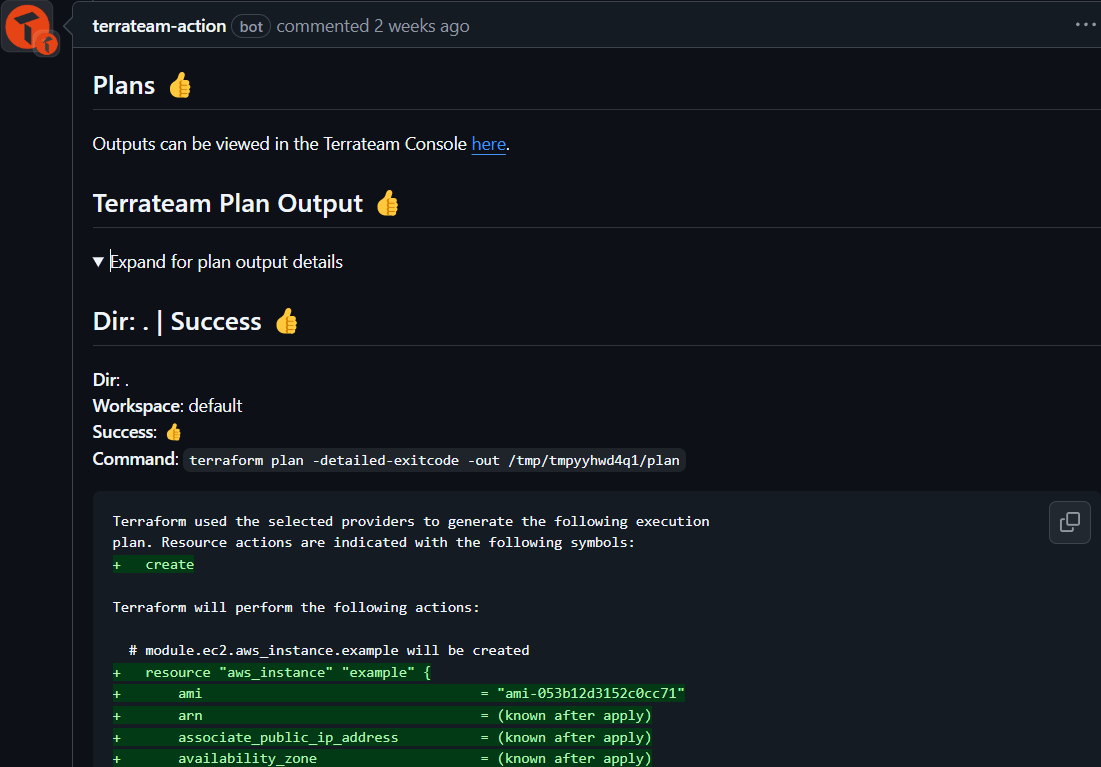Select the resource "aws_instance" "example" line
Screen dimensions: 1101x767
coord(272,673)
